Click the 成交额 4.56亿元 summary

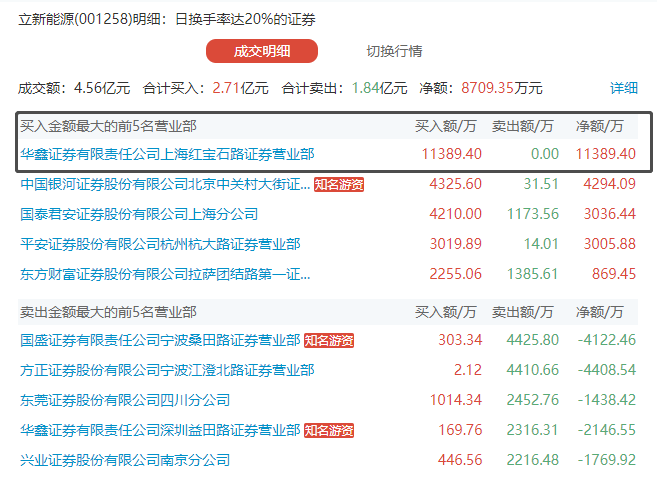pos(74,88)
